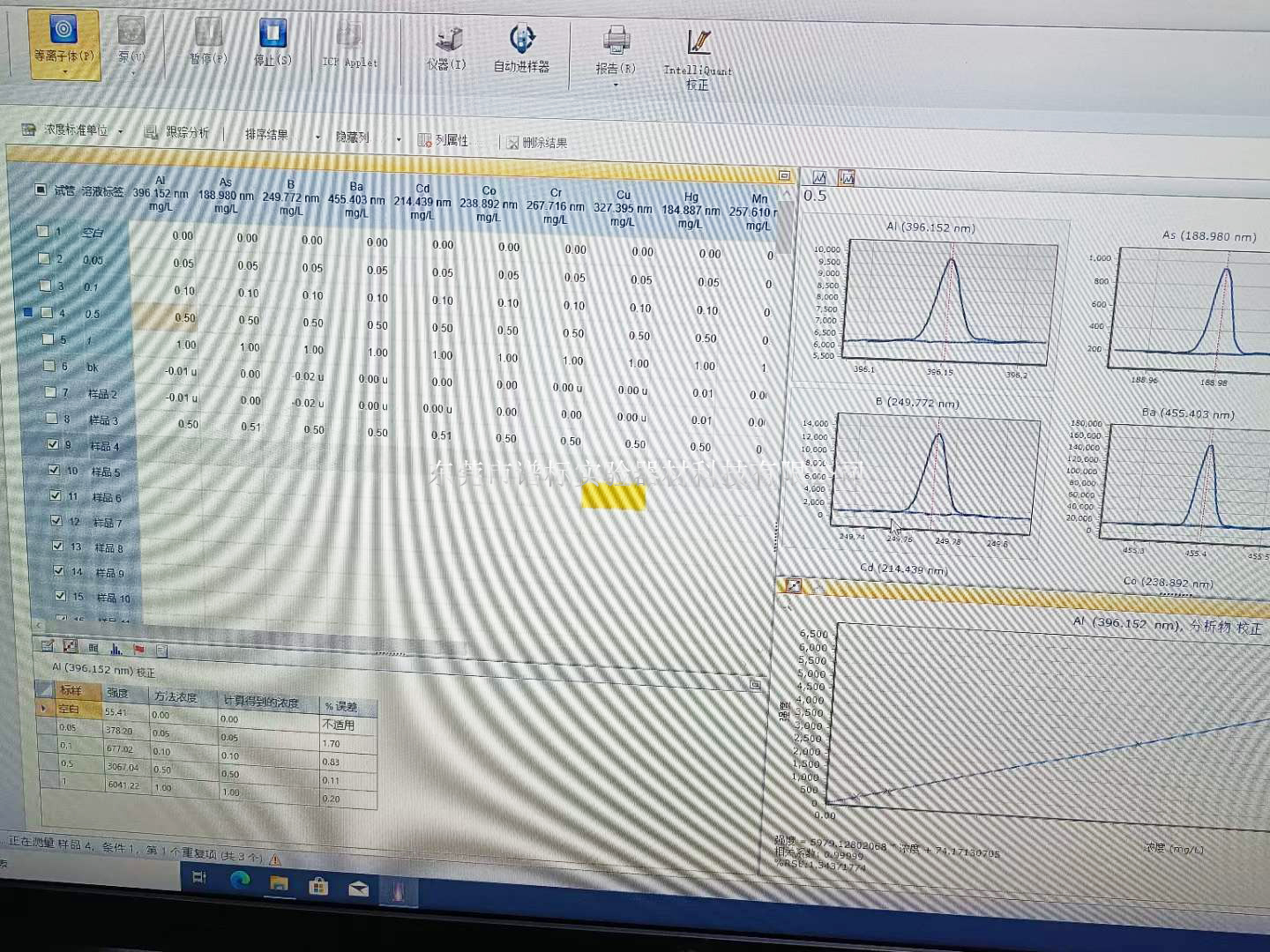This screenshot has width=1270, height=952.
Task: Open the Instrument (仪器) status icon
Action: pyautogui.click(x=448, y=40)
